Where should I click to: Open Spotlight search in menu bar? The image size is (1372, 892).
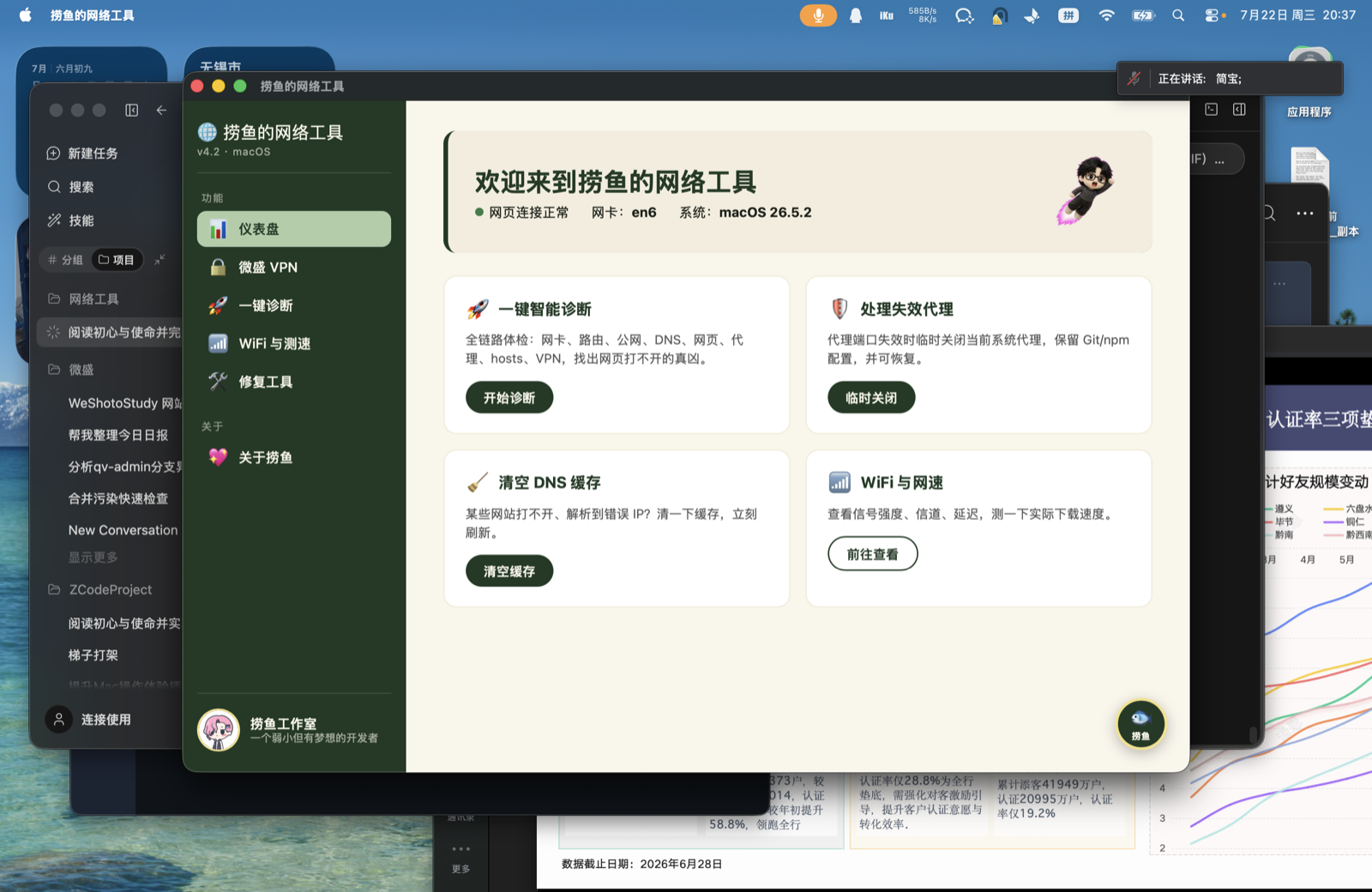(x=1178, y=15)
